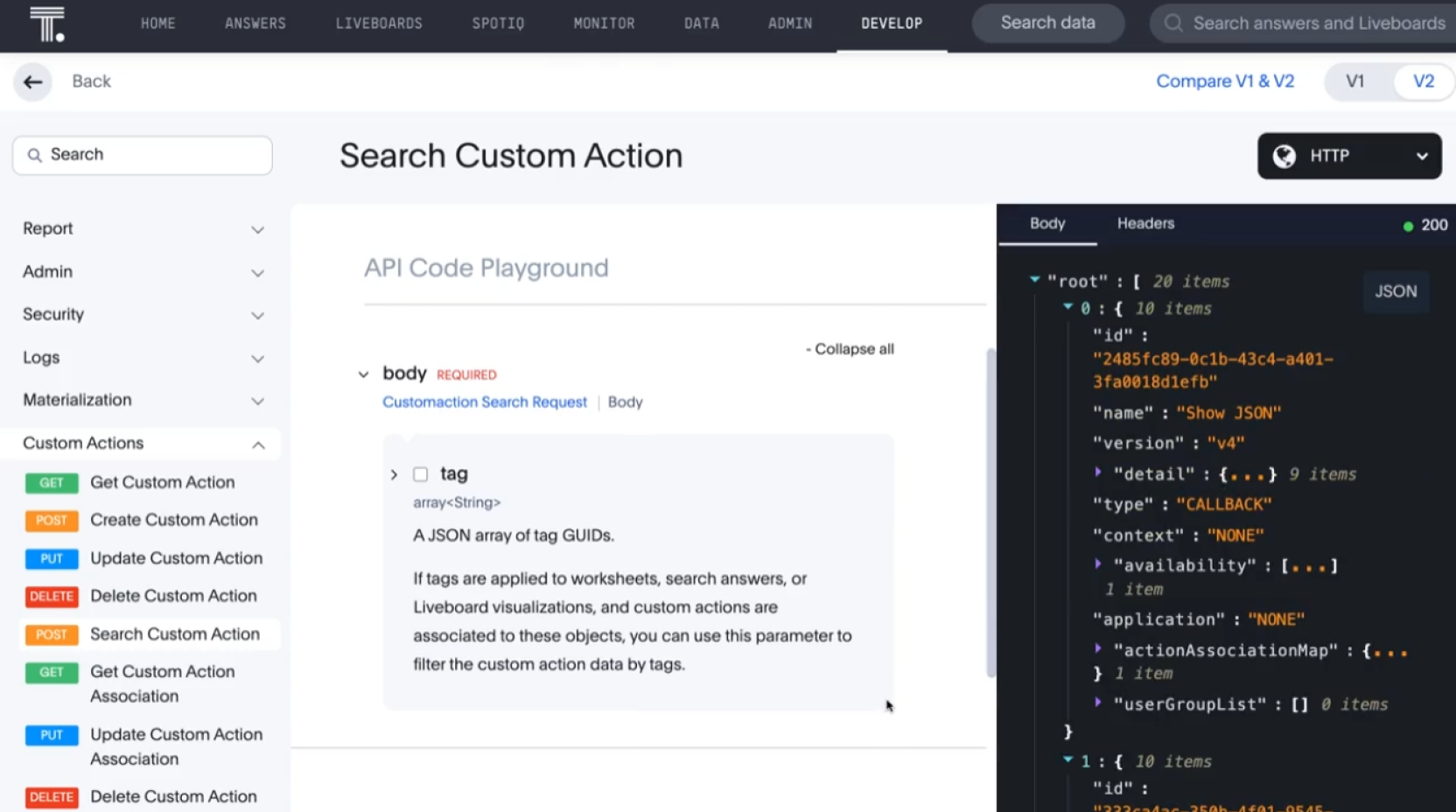Select Create Custom Action endpoint

(x=174, y=521)
